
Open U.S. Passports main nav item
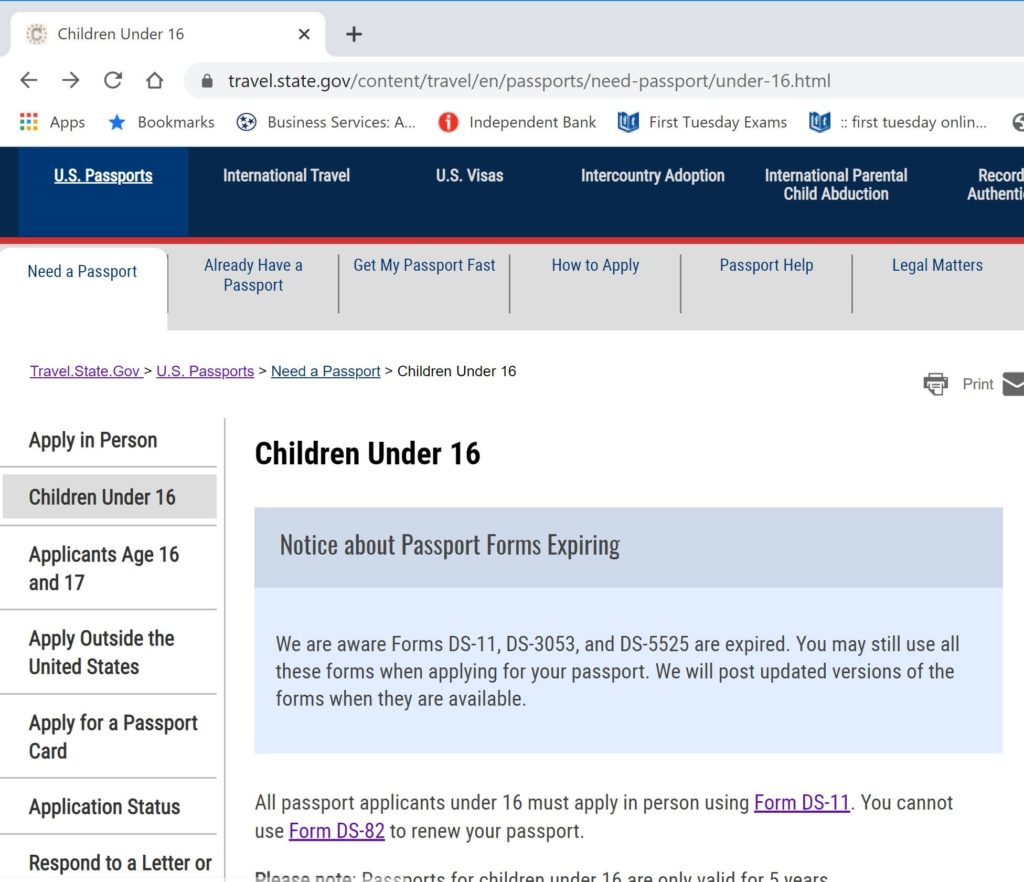click(103, 176)
